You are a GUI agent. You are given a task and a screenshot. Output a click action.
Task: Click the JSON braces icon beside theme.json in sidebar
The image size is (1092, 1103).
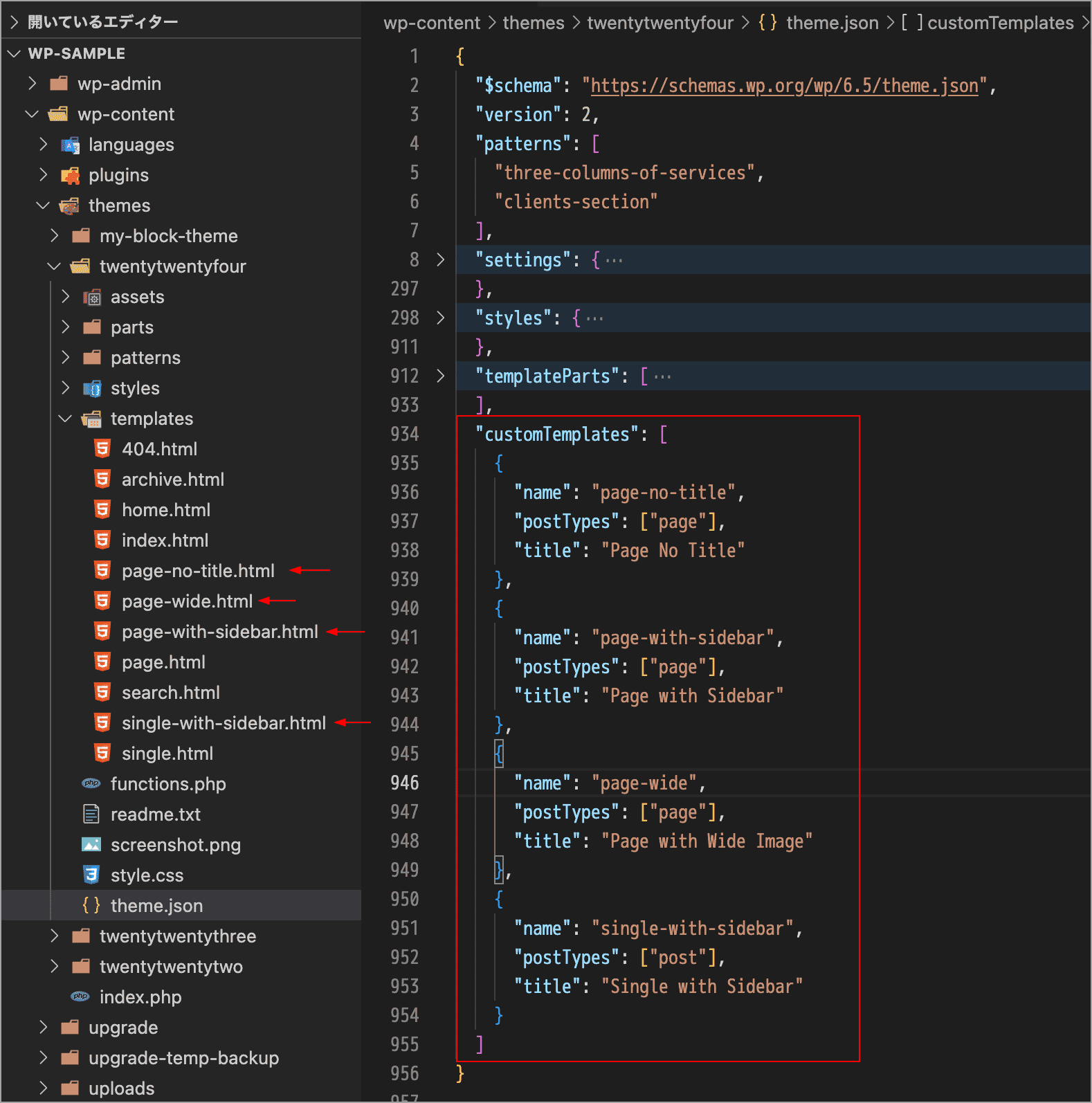(x=91, y=906)
